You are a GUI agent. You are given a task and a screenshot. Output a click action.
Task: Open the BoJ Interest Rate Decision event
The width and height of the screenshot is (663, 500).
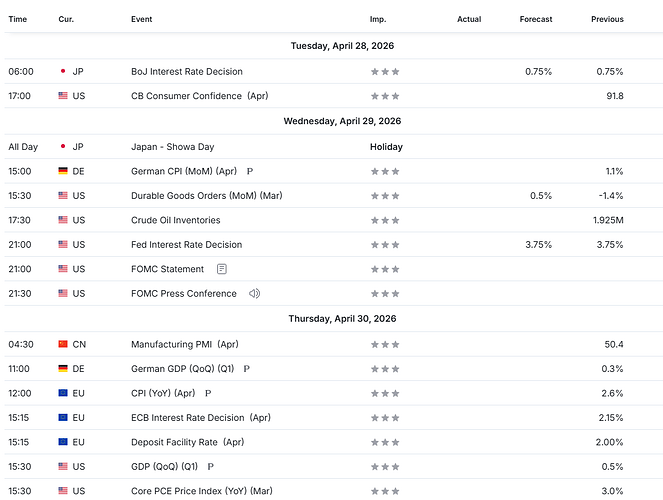pos(187,71)
